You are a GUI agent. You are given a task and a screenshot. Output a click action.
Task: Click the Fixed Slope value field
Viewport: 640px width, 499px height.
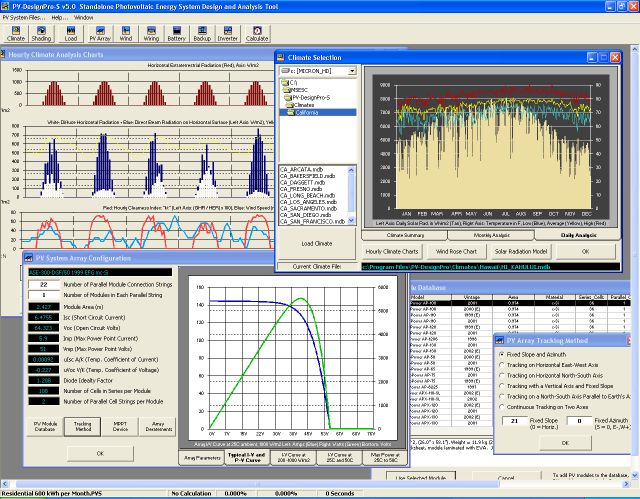(514, 423)
